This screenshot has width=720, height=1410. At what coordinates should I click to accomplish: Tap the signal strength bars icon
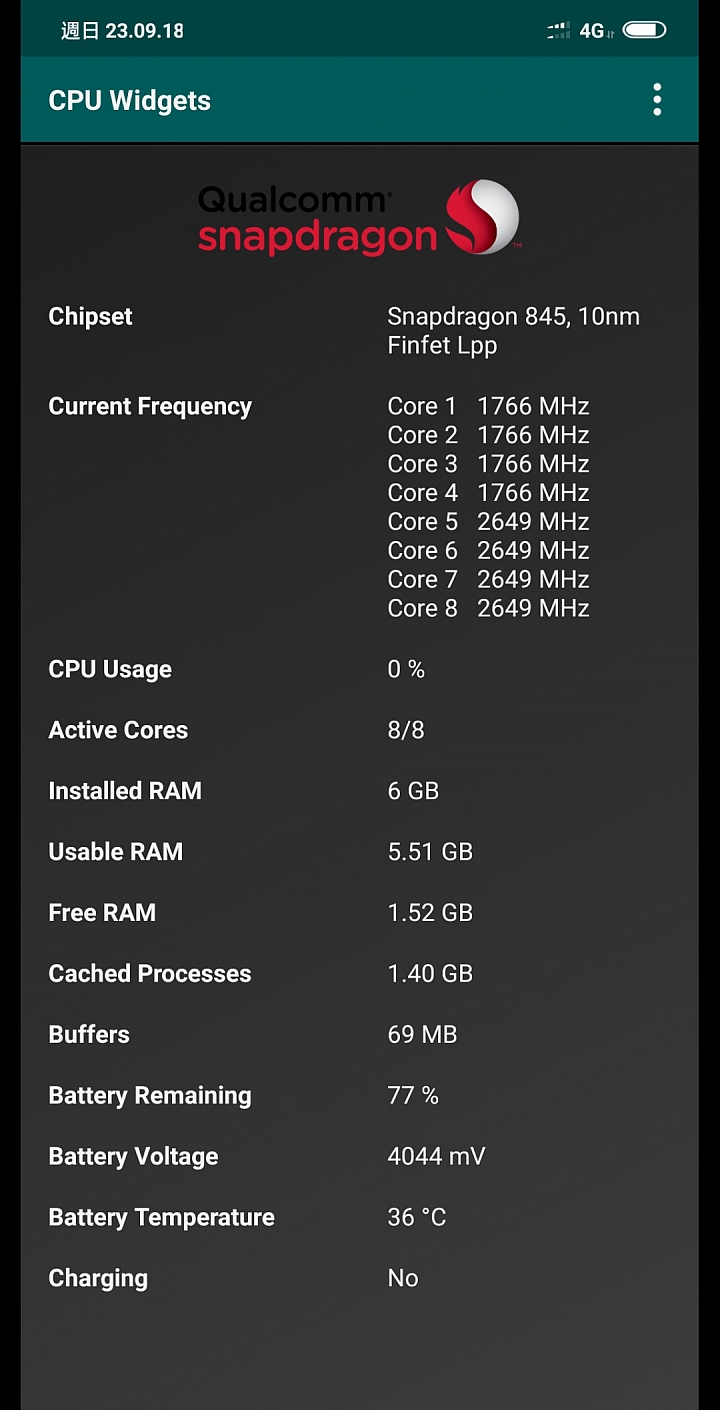coord(559,31)
